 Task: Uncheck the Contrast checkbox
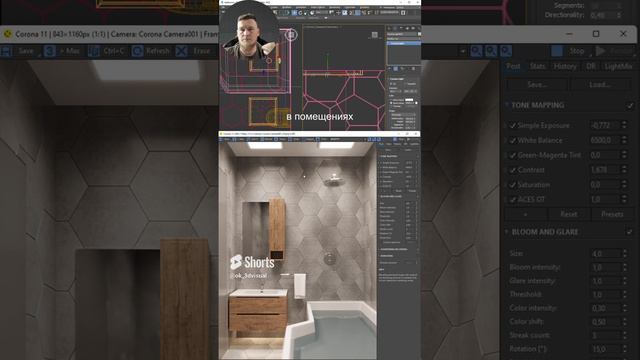point(513,170)
